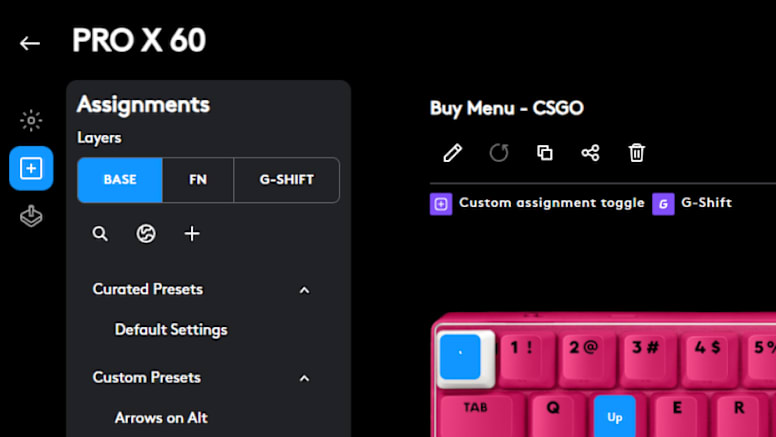Switch to the G-SHIFT layer
776x437 pixels.
(287, 180)
